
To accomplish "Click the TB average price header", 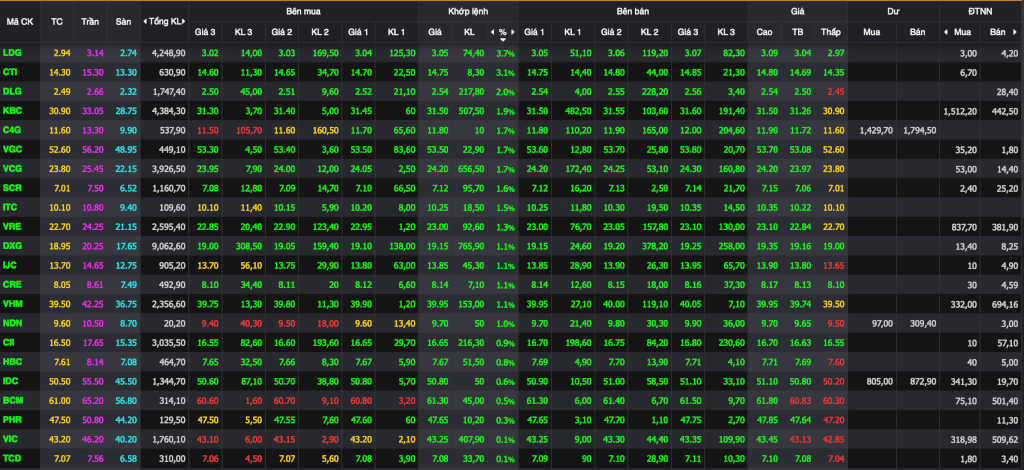I will pos(797,31).
